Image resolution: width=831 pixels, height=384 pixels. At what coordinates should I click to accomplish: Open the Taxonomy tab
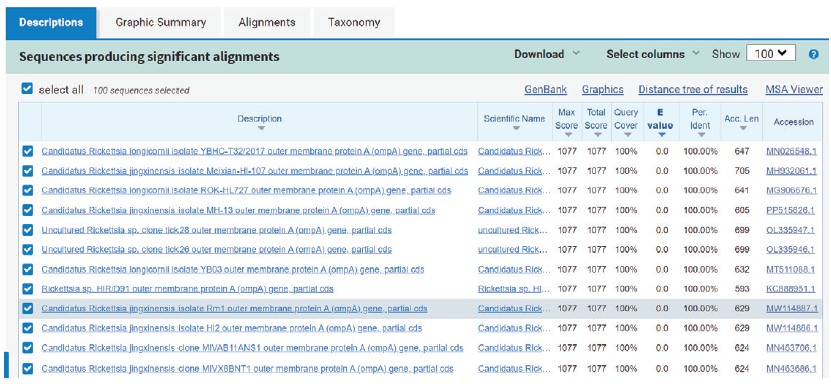[x=354, y=23]
